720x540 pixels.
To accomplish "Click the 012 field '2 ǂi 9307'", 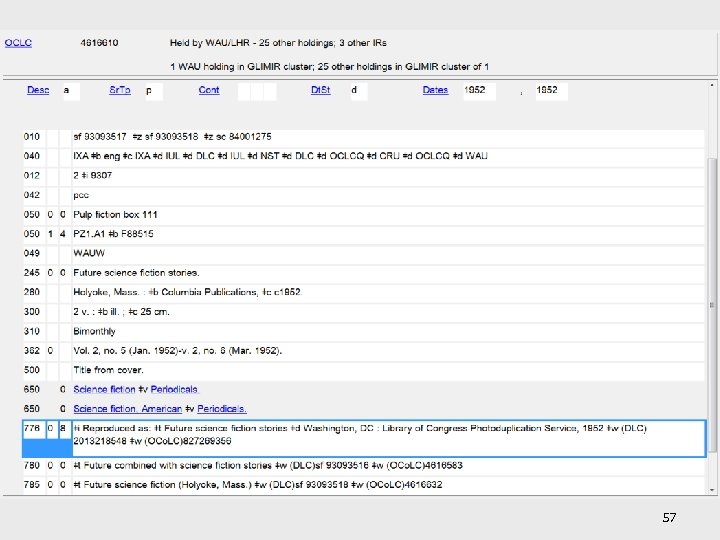I will point(92,175).
